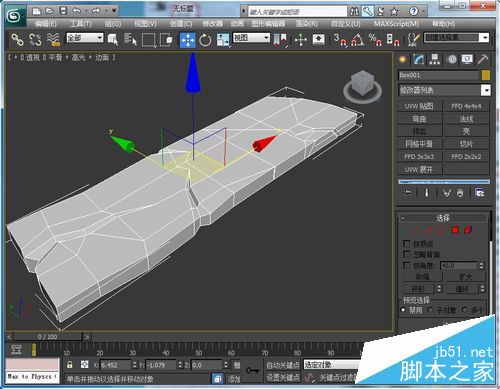Select the Move tool in toolbar
Screen dimensions: 500x389
[188, 40]
